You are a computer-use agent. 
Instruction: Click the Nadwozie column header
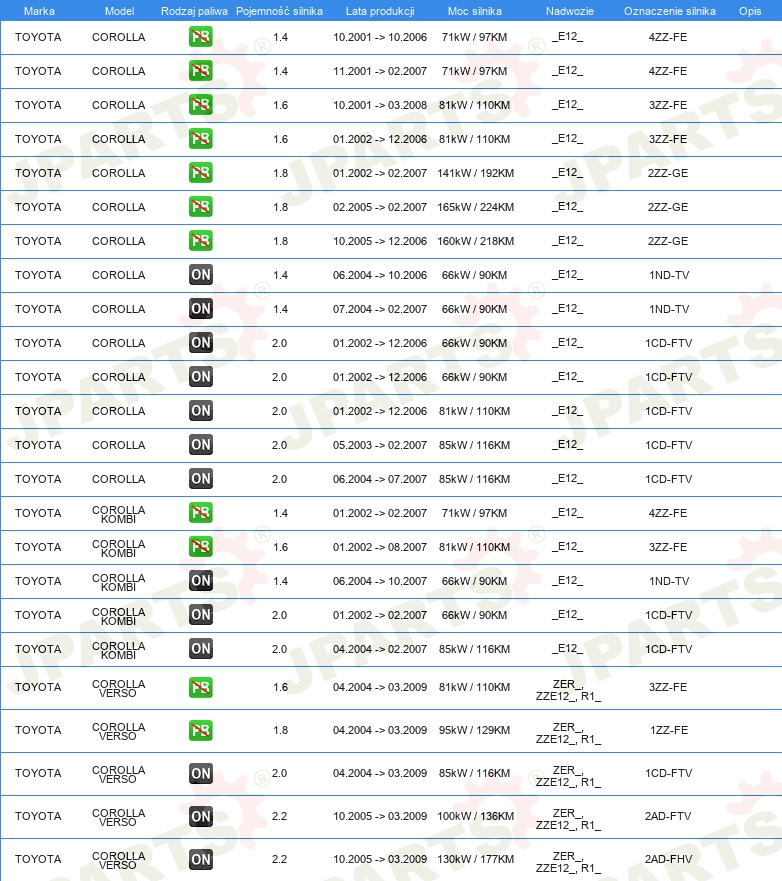[570, 11]
